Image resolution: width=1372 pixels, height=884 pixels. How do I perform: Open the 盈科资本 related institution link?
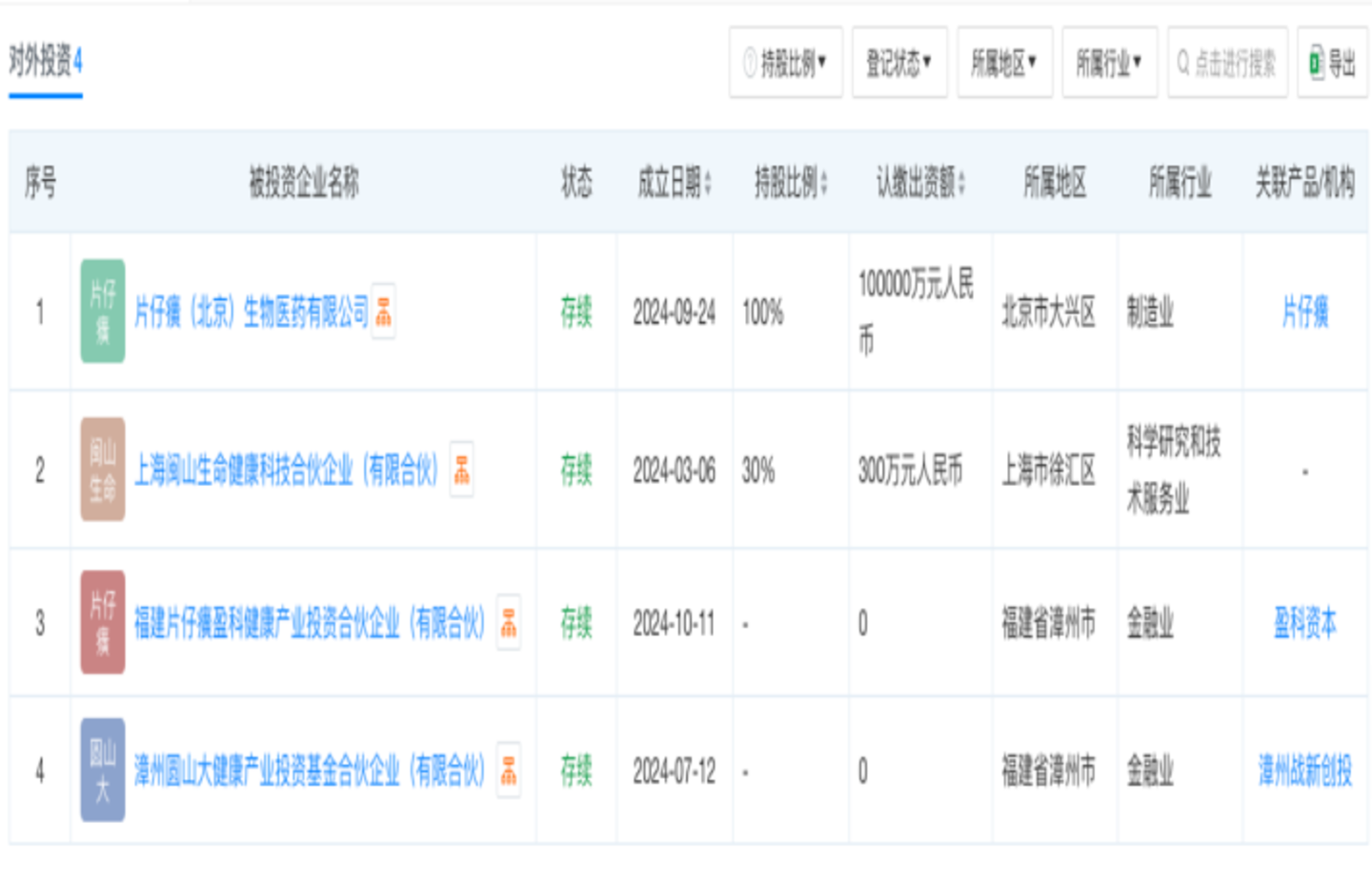(x=1304, y=623)
